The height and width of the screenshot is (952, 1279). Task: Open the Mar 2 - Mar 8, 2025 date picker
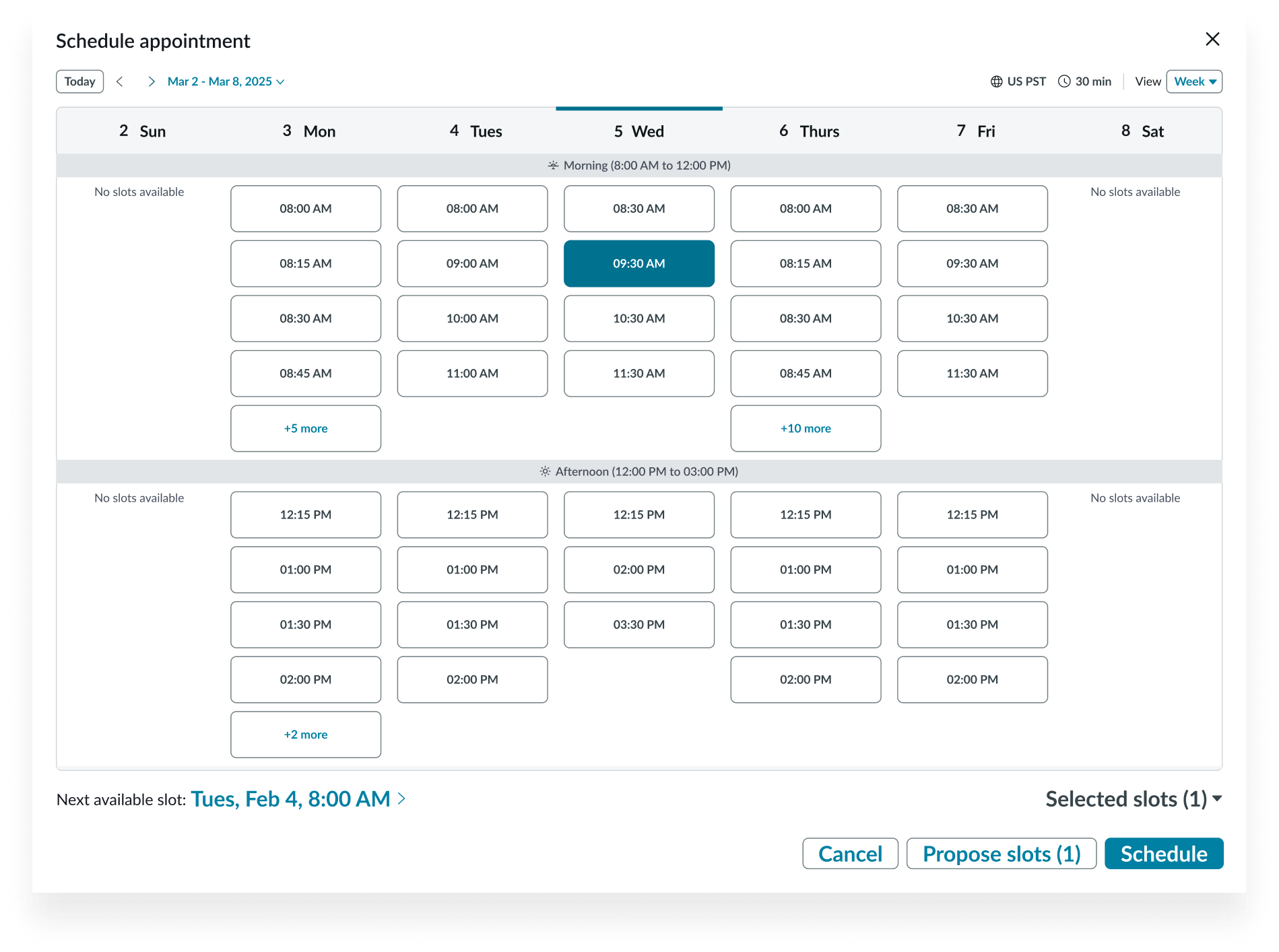(226, 81)
